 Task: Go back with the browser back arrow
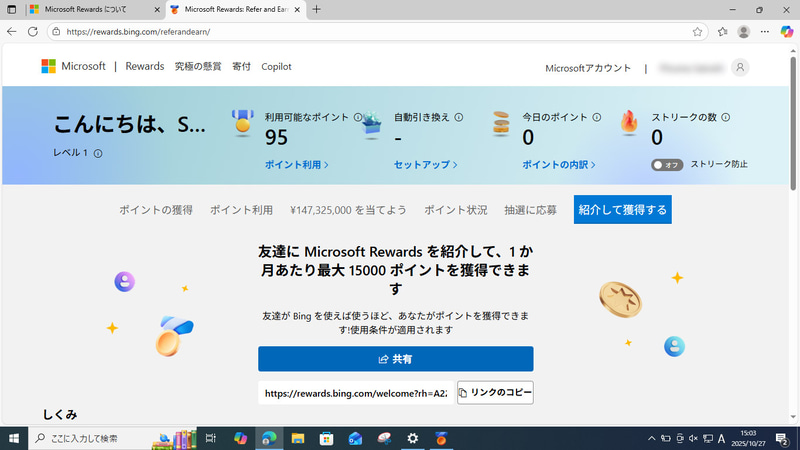pos(12,32)
